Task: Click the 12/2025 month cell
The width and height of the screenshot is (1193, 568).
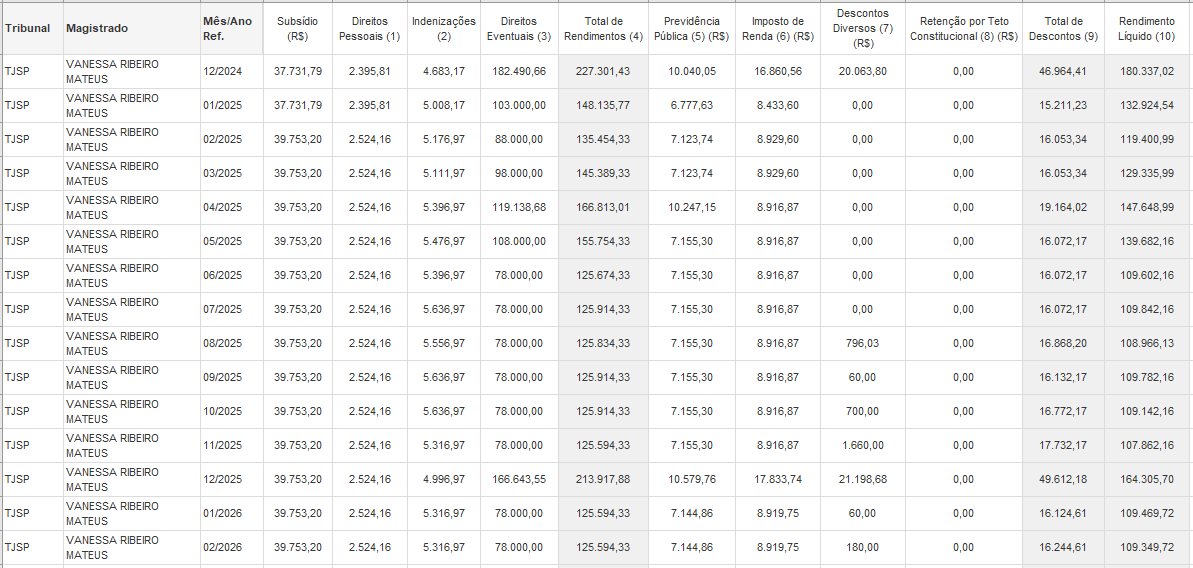Action: [x=231, y=479]
